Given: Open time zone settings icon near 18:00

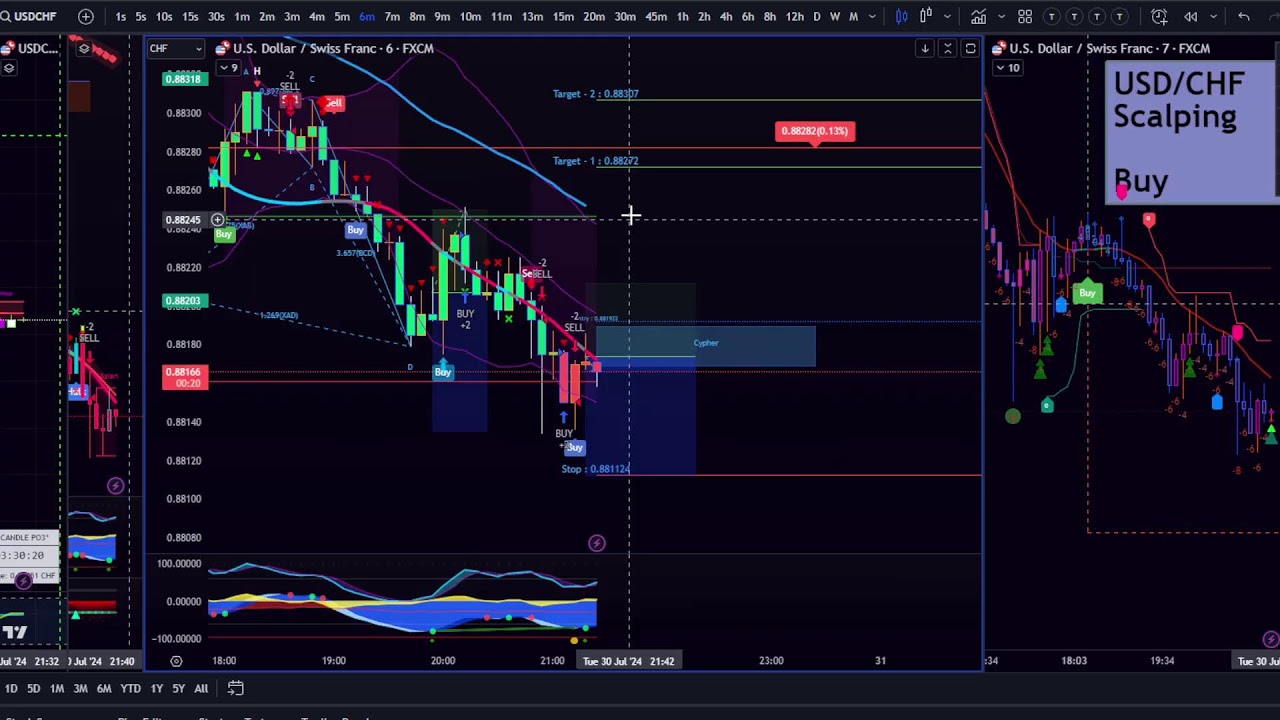Looking at the screenshot, I should [x=176, y=661].
